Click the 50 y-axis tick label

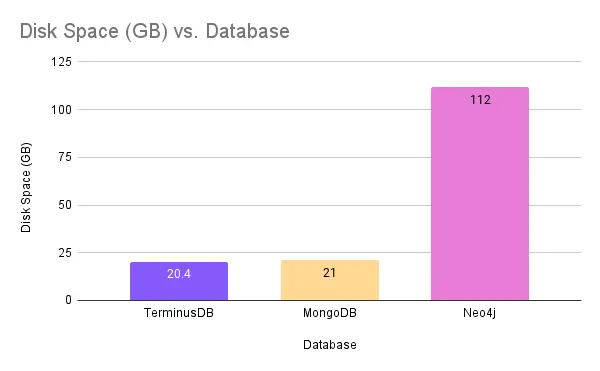[65, 205]
